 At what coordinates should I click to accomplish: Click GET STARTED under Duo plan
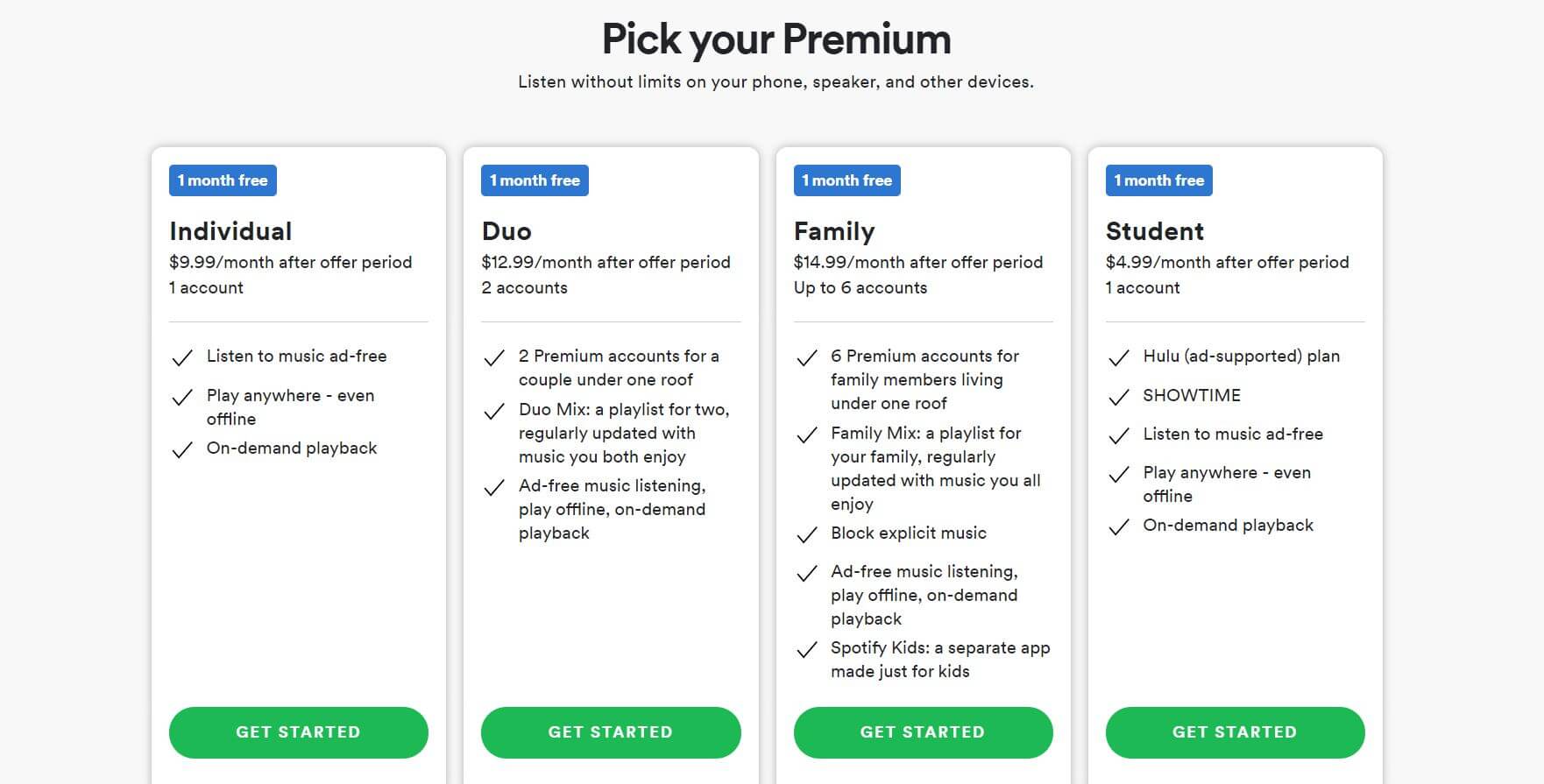click(610, 732)
